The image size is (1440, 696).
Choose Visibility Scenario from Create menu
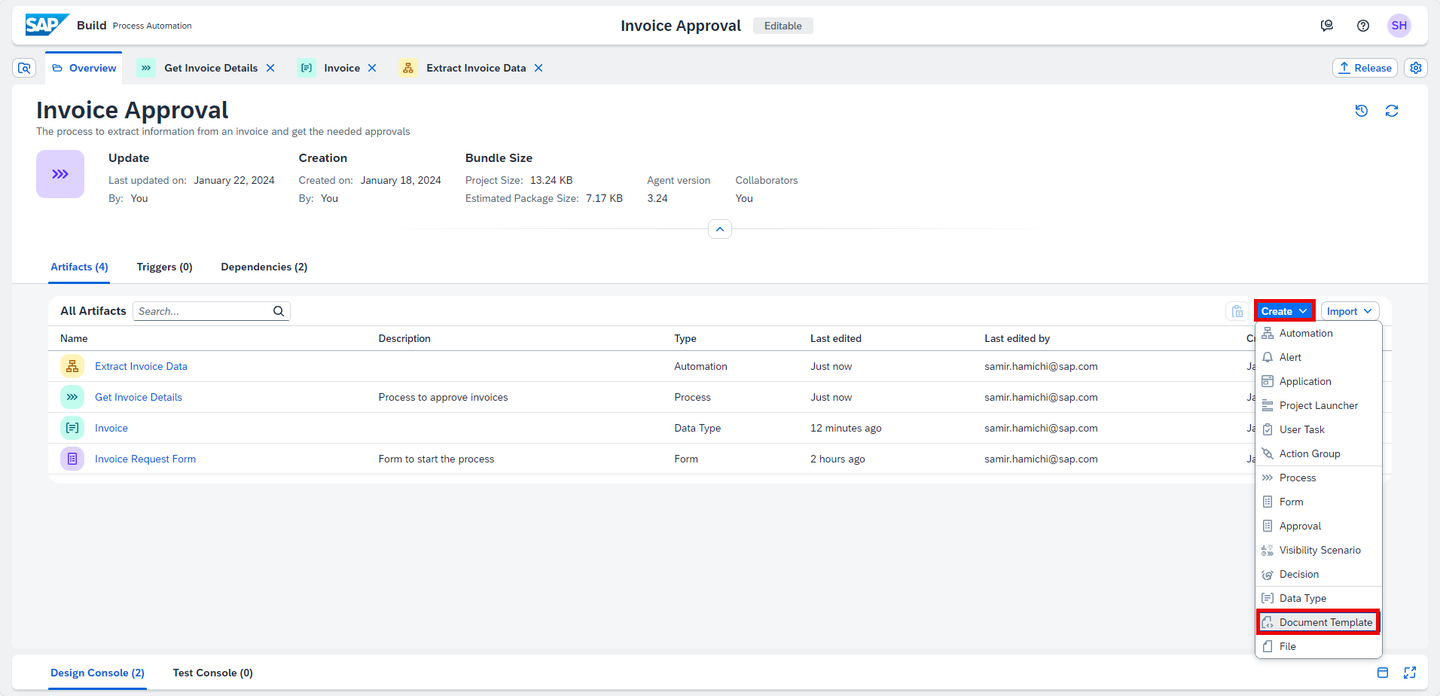click(x=1318, y=549)
